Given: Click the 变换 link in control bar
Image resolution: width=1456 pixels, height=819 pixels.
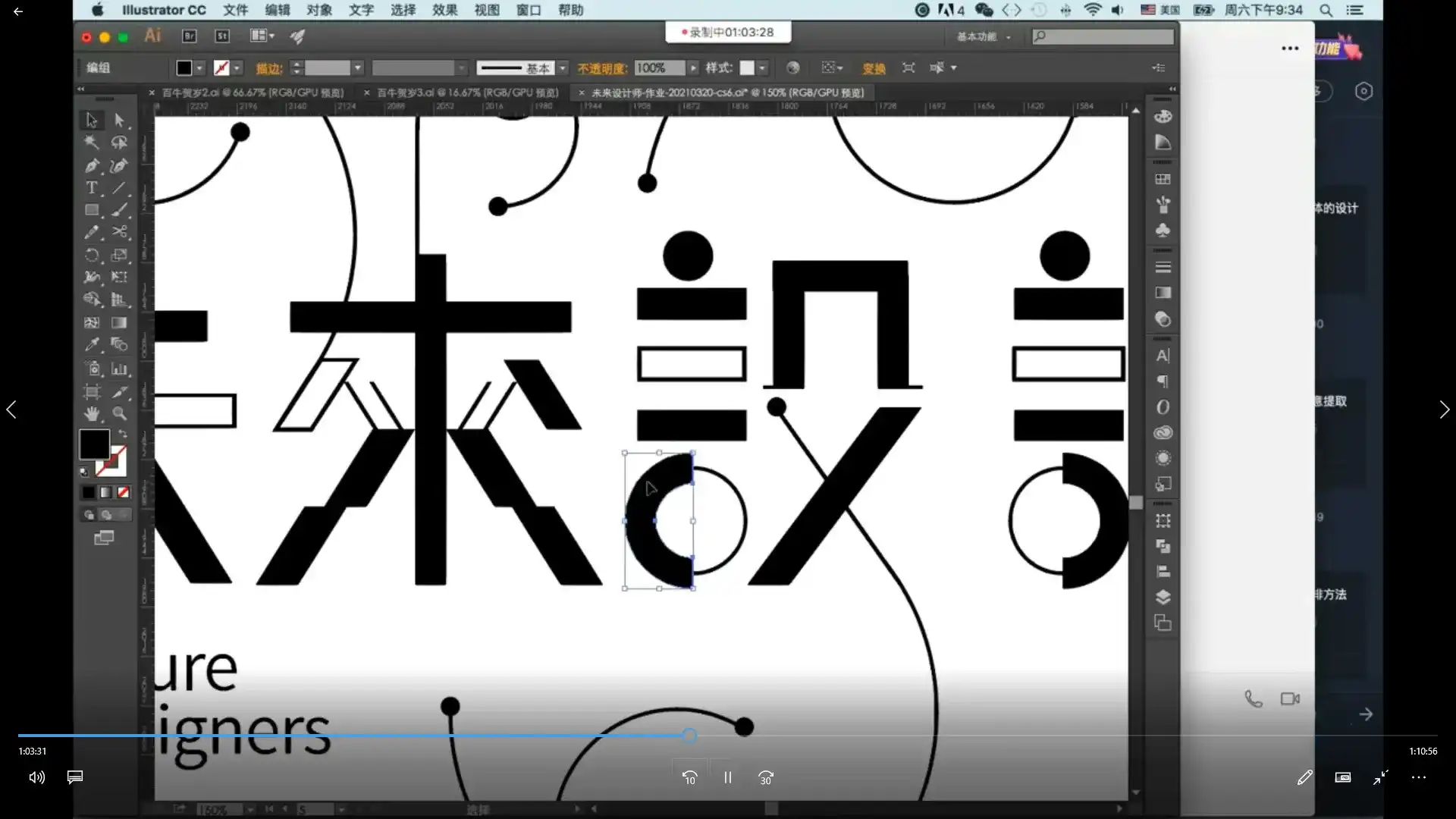Looking at the screenshot, I should click(x=874, y=68).
